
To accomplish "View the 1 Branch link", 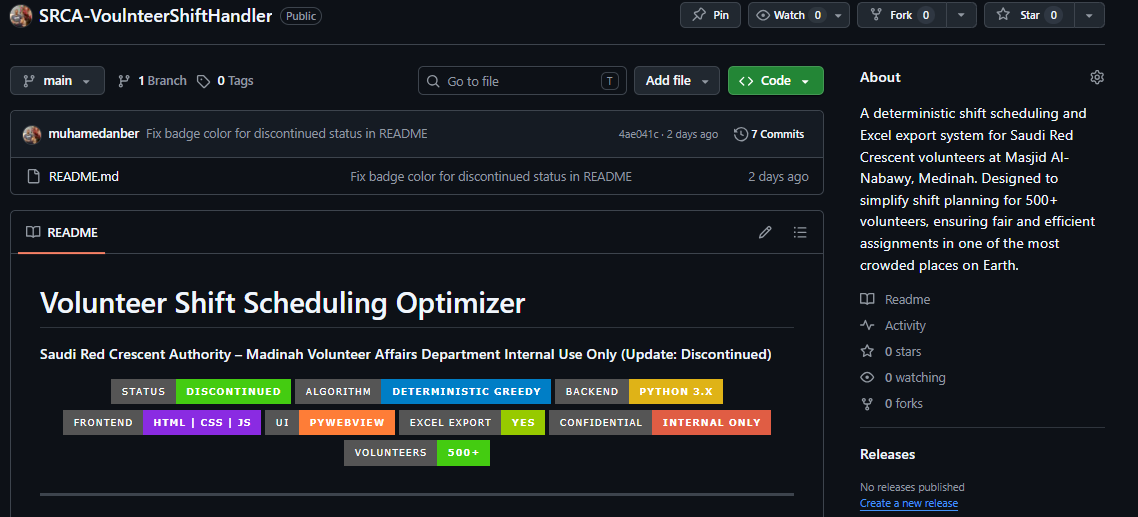I will (152, 81).
